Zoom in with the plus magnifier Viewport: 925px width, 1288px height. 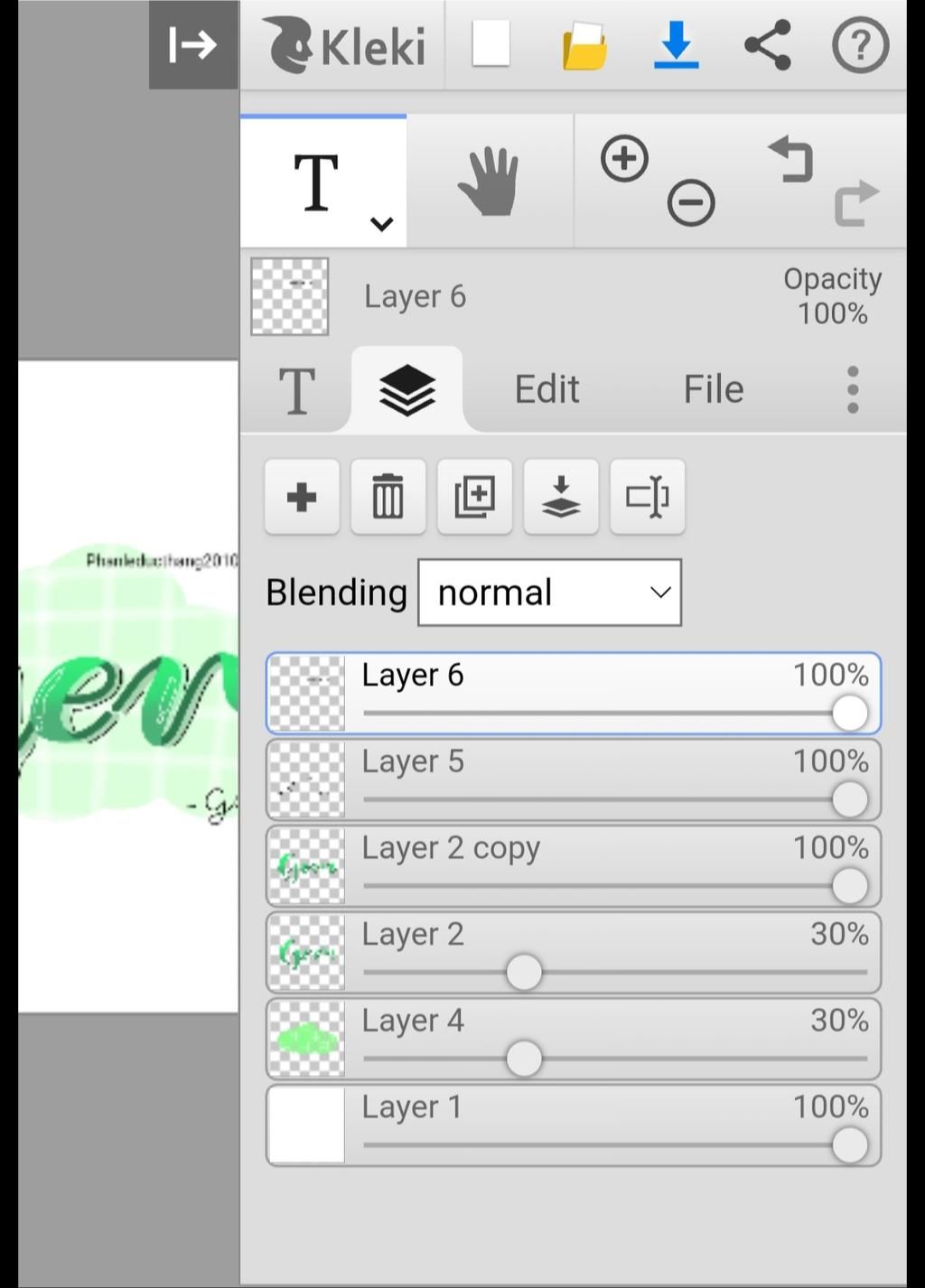624,159
